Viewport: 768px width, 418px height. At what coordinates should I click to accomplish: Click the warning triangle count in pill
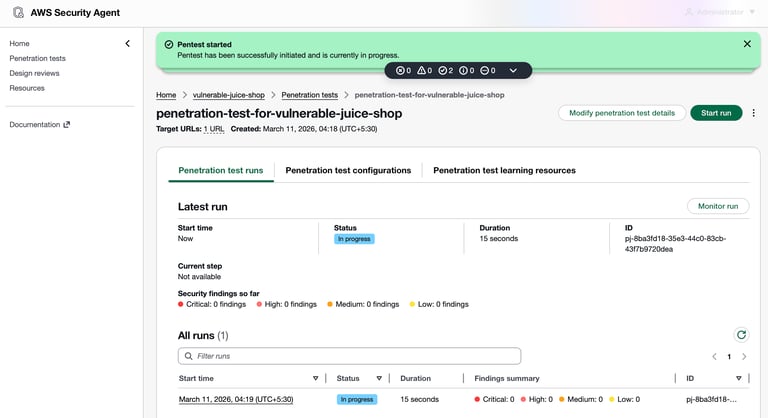click(425, 71)
